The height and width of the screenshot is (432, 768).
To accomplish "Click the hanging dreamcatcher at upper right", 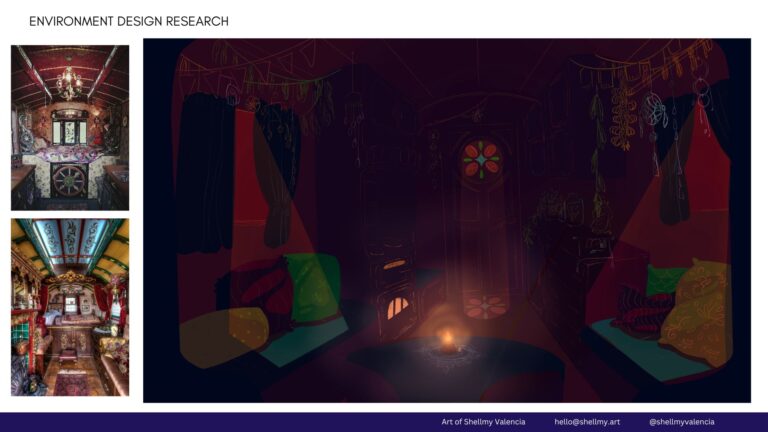I will pos(654,112).
